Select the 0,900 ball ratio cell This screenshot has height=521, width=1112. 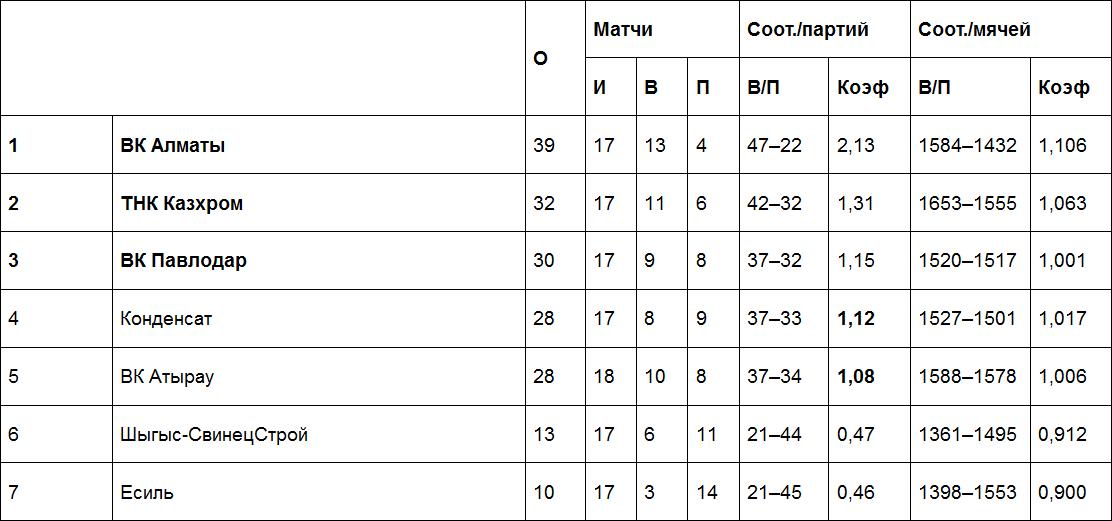click(x=1062, y=493)
